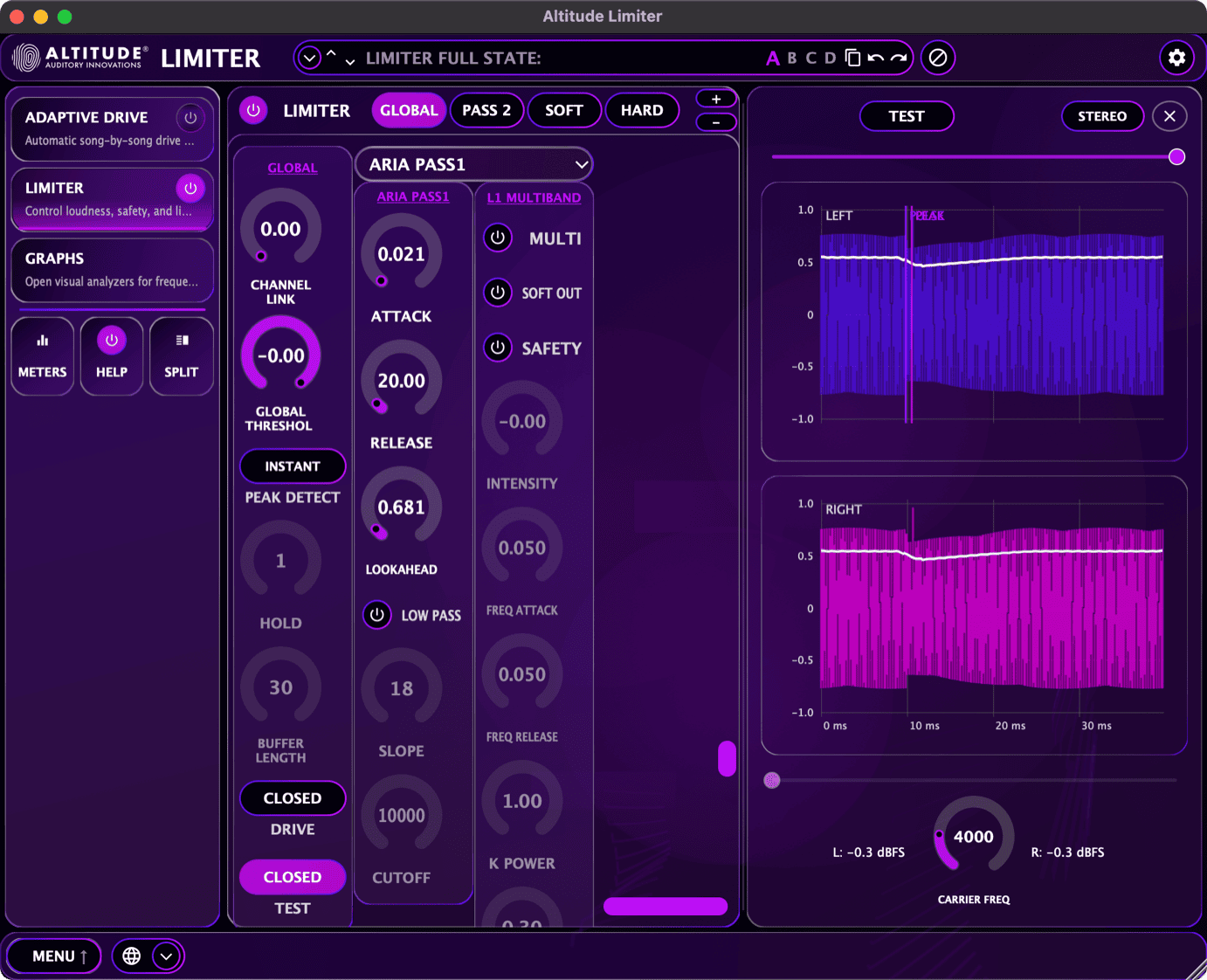Switch to the Global tab
The width and height of the screenshot is (1207, 980).
[x=409, y=110]
